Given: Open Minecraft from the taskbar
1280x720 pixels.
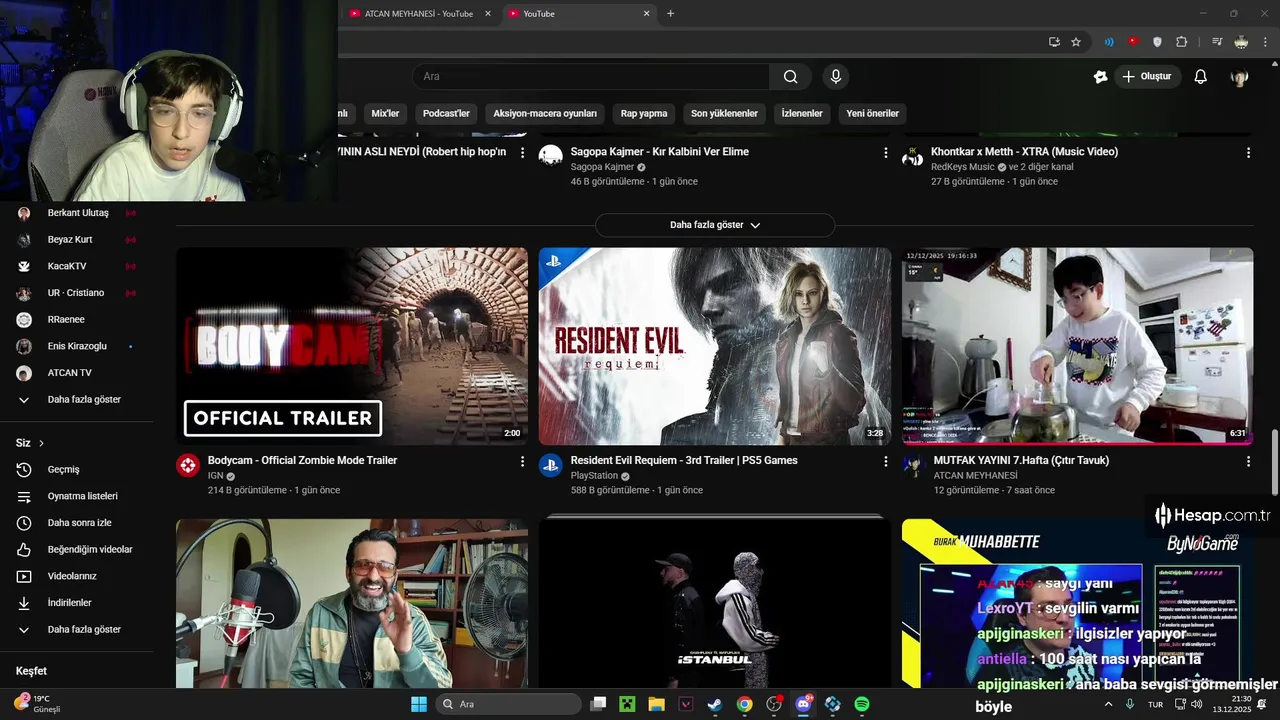Looking at the screenshot, I should pos(627,704).
